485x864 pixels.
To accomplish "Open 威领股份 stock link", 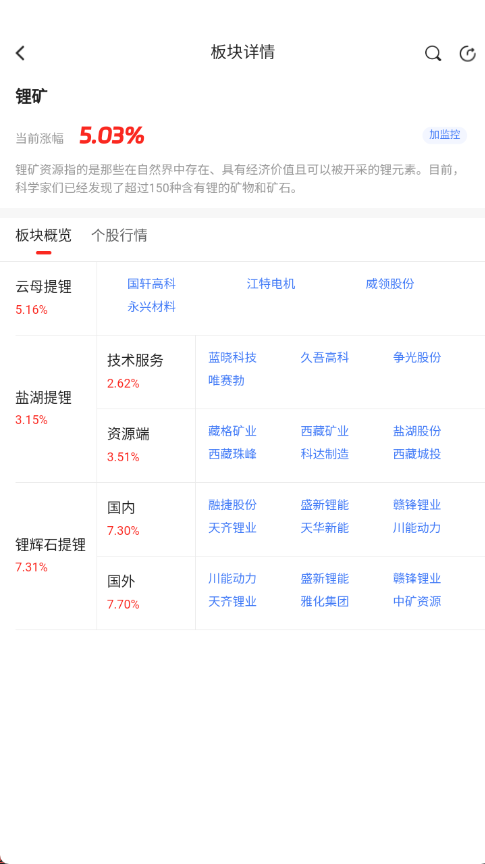I will coord(390,284).
